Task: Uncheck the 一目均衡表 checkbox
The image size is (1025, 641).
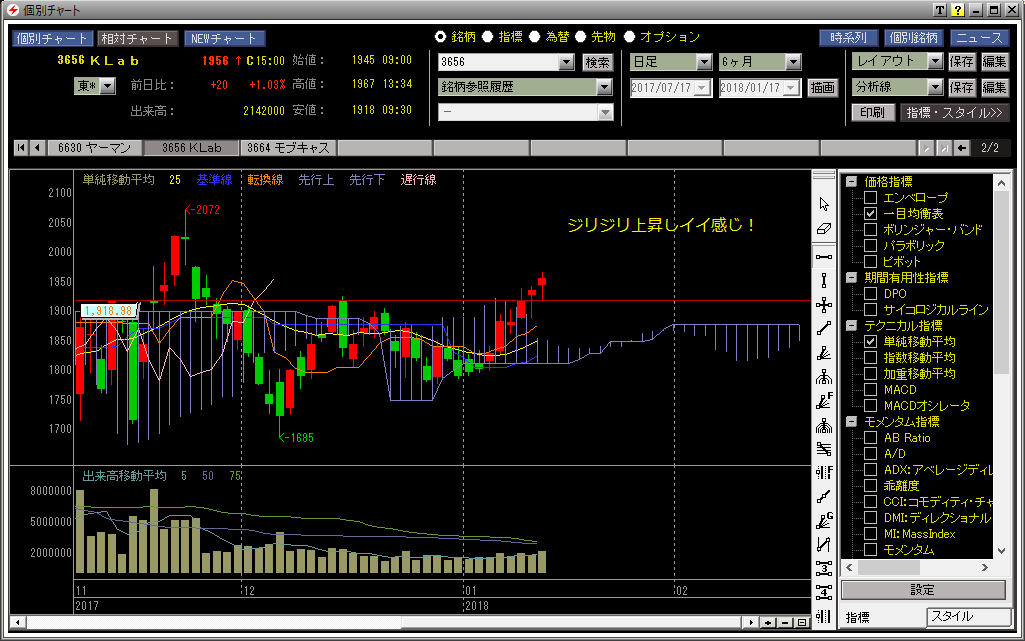Action: tap(870, 214)
